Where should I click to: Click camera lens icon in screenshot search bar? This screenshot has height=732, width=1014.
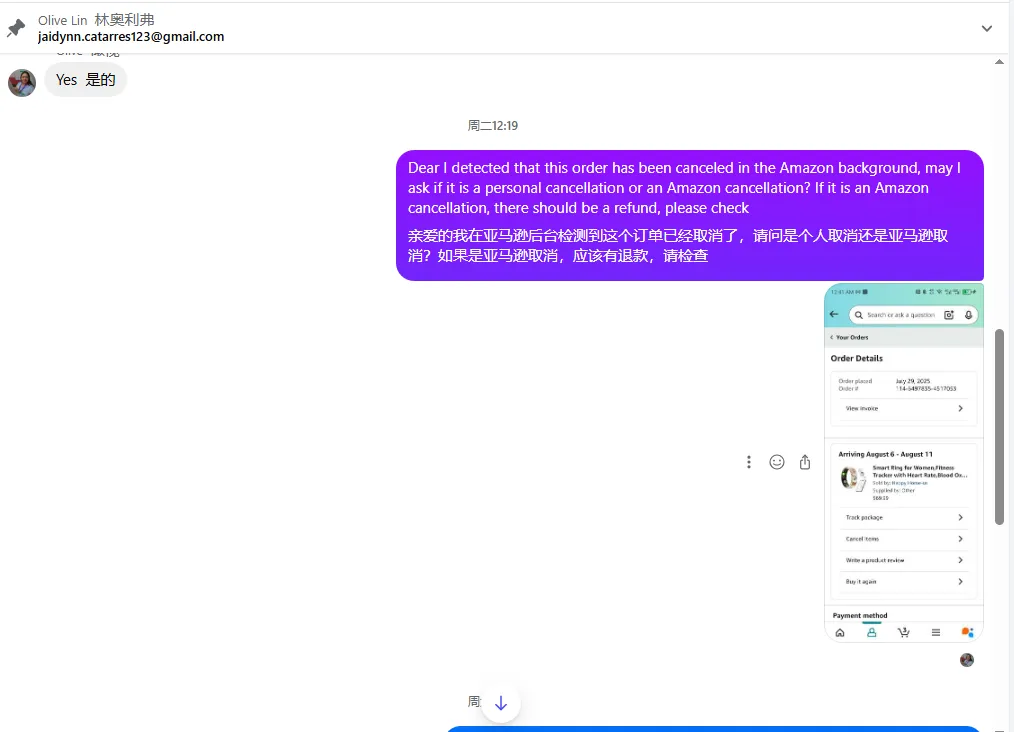[949, 315]
